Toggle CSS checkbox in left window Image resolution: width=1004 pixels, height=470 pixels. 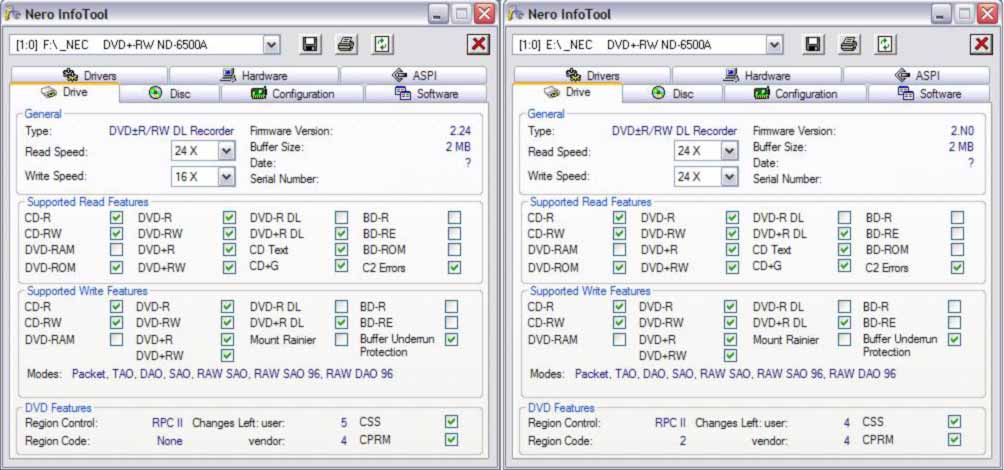click(452, 422)
